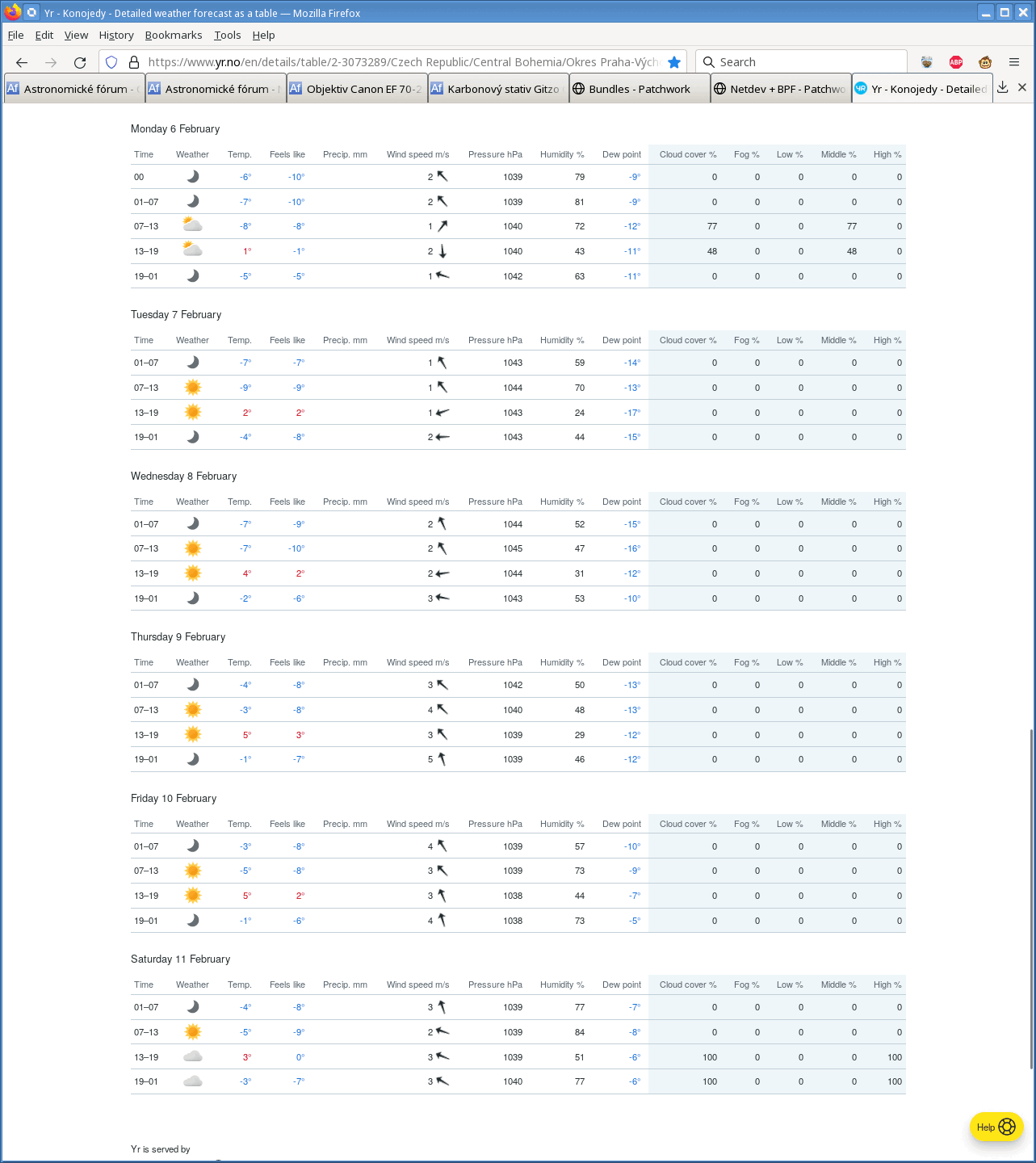
Task: Switch to the Objektiv Canon EF 70 tab
Action: 357,89
